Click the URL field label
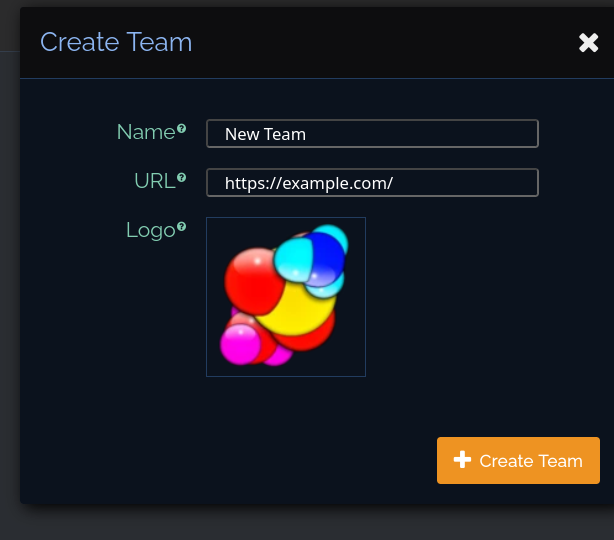Screen dimensions: 614x540 [155, 181]
